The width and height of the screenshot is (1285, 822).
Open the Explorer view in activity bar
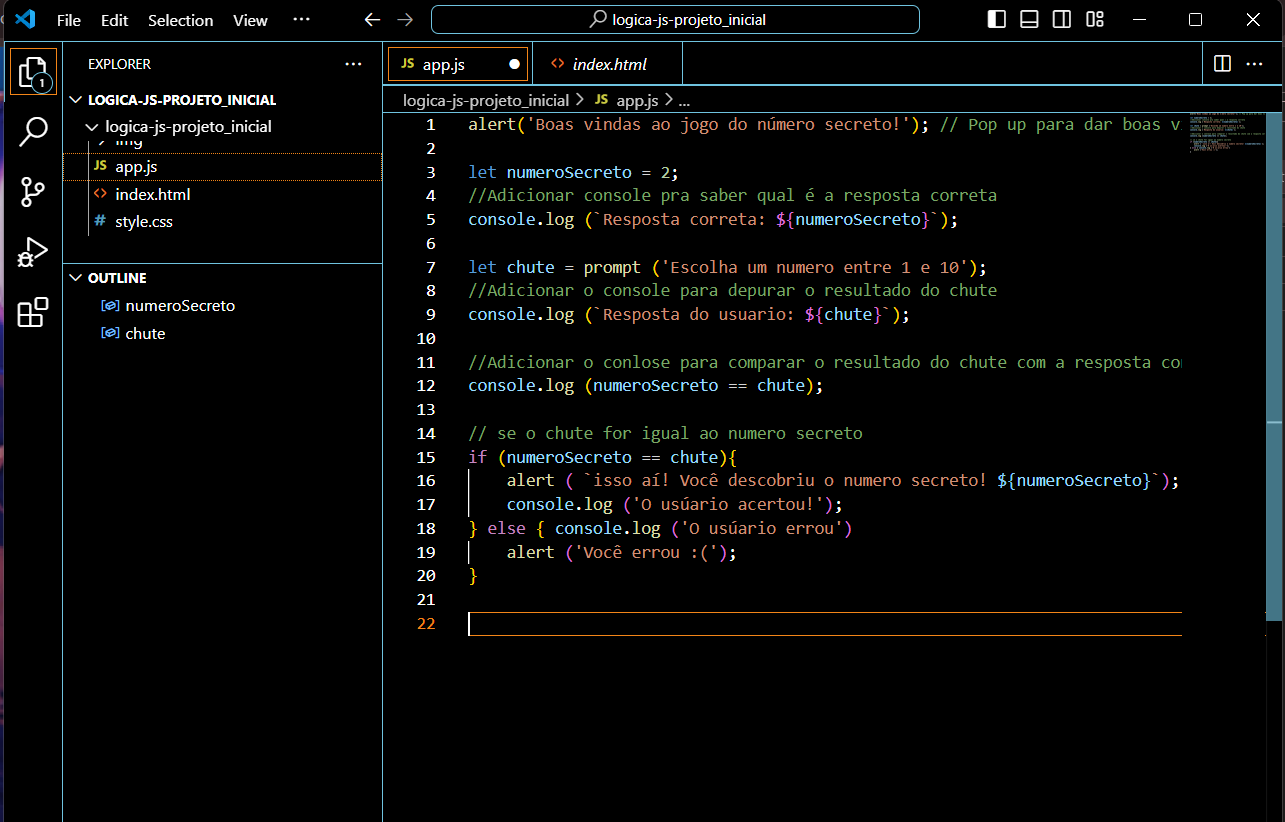point(33,71)
